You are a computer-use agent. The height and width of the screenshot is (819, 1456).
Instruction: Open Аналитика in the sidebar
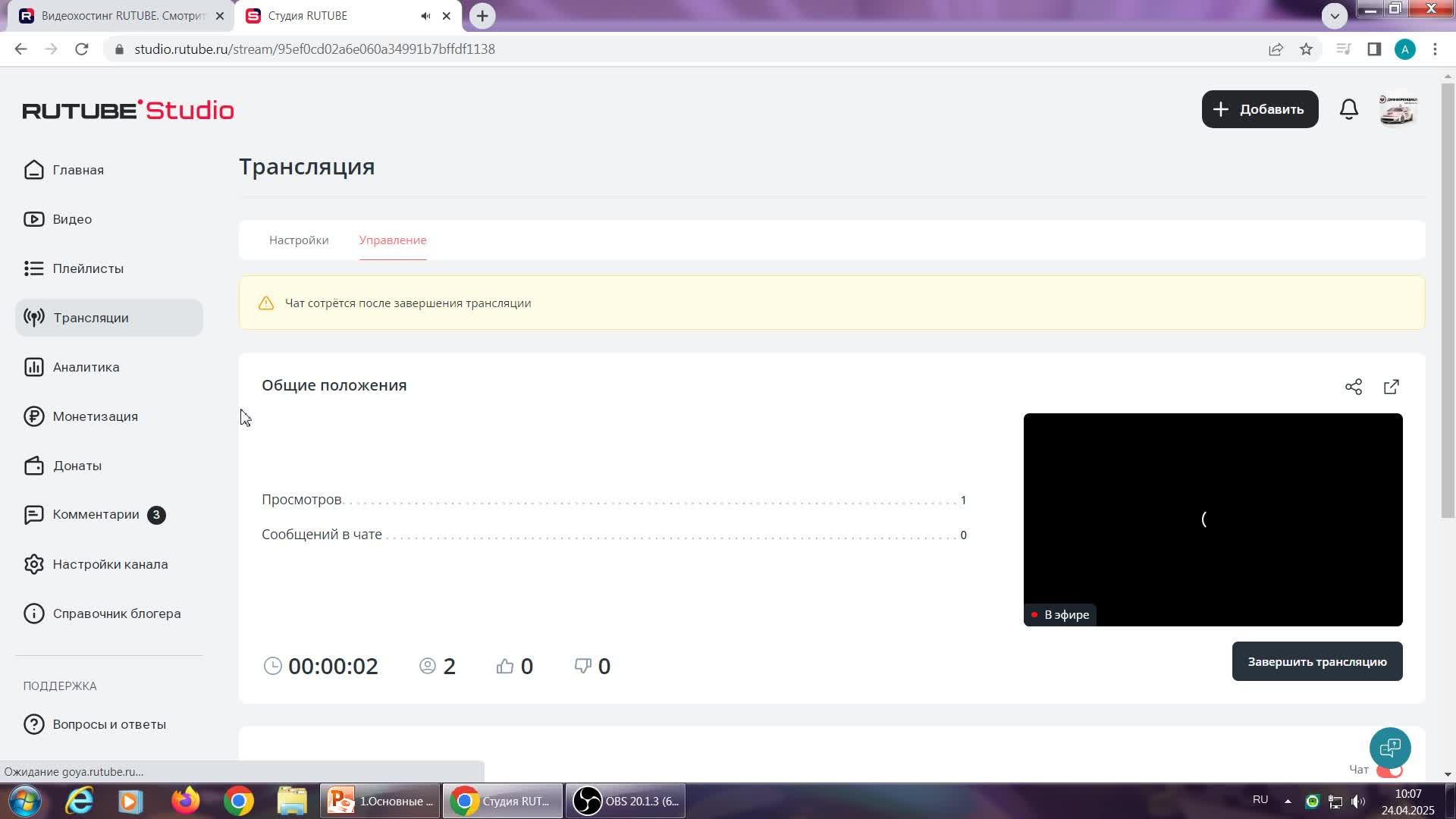86,367
